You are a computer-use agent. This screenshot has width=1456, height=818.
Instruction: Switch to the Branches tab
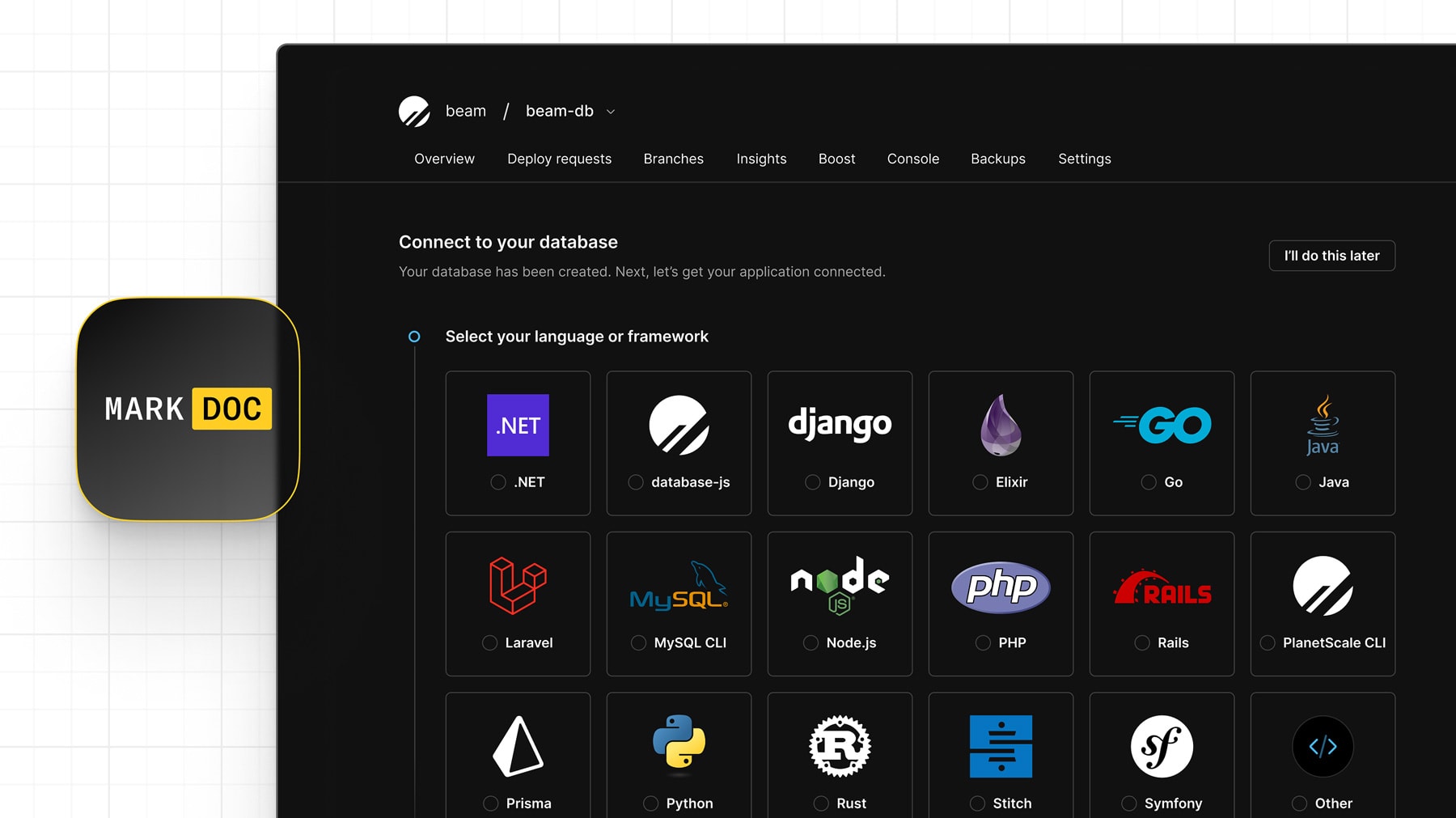[673, 159]
